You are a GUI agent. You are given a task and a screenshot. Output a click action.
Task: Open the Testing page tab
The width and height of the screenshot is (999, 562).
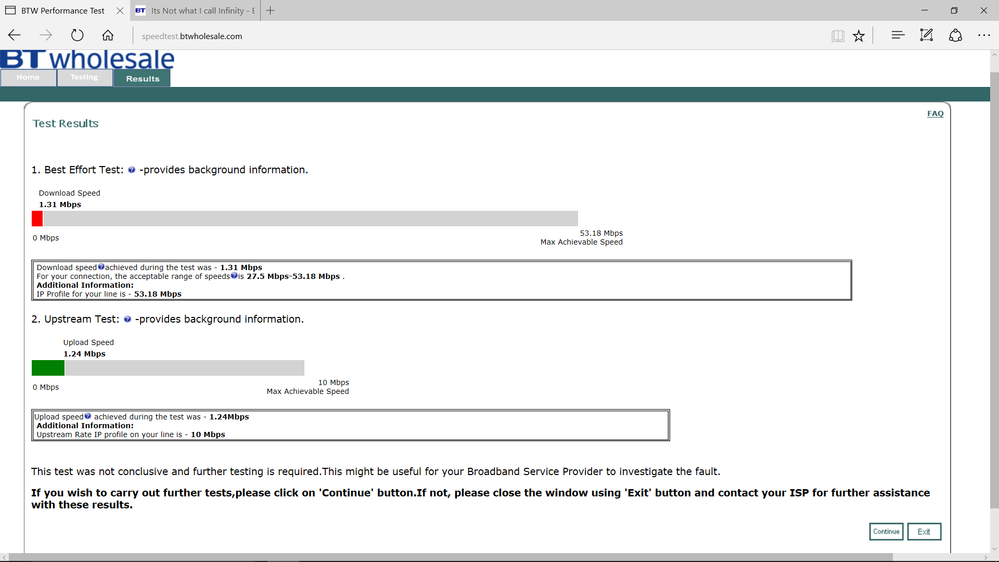coord(84,78)
